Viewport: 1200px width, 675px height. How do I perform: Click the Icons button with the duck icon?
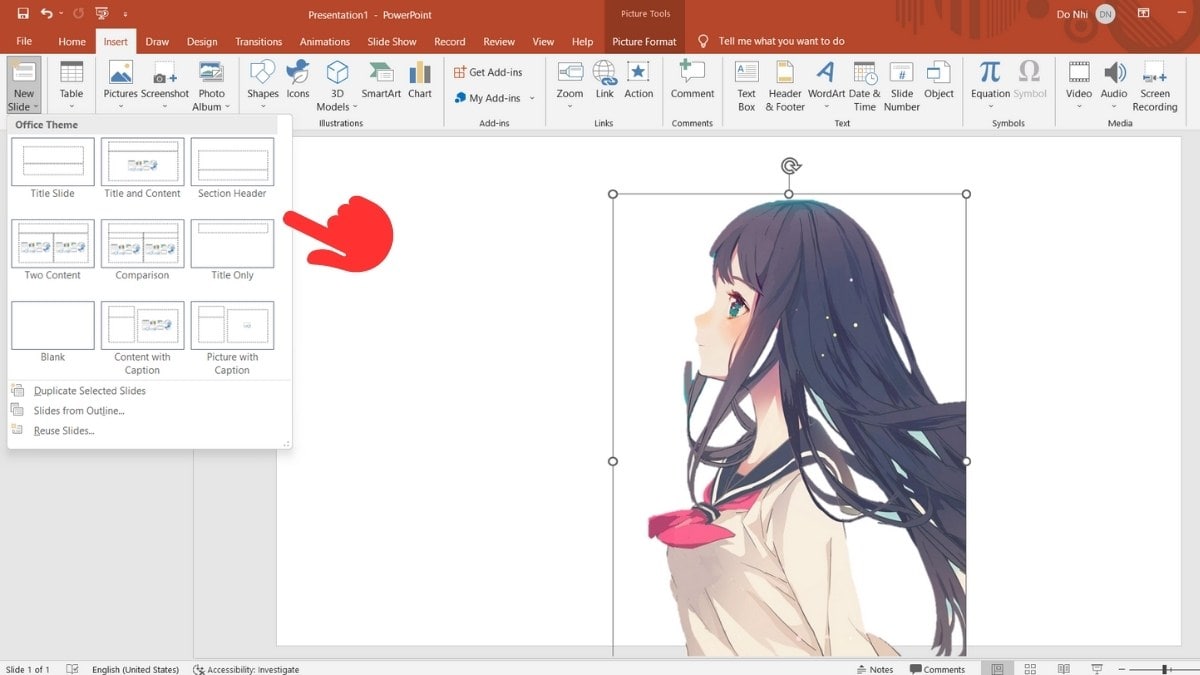click(x=298, y=80)
